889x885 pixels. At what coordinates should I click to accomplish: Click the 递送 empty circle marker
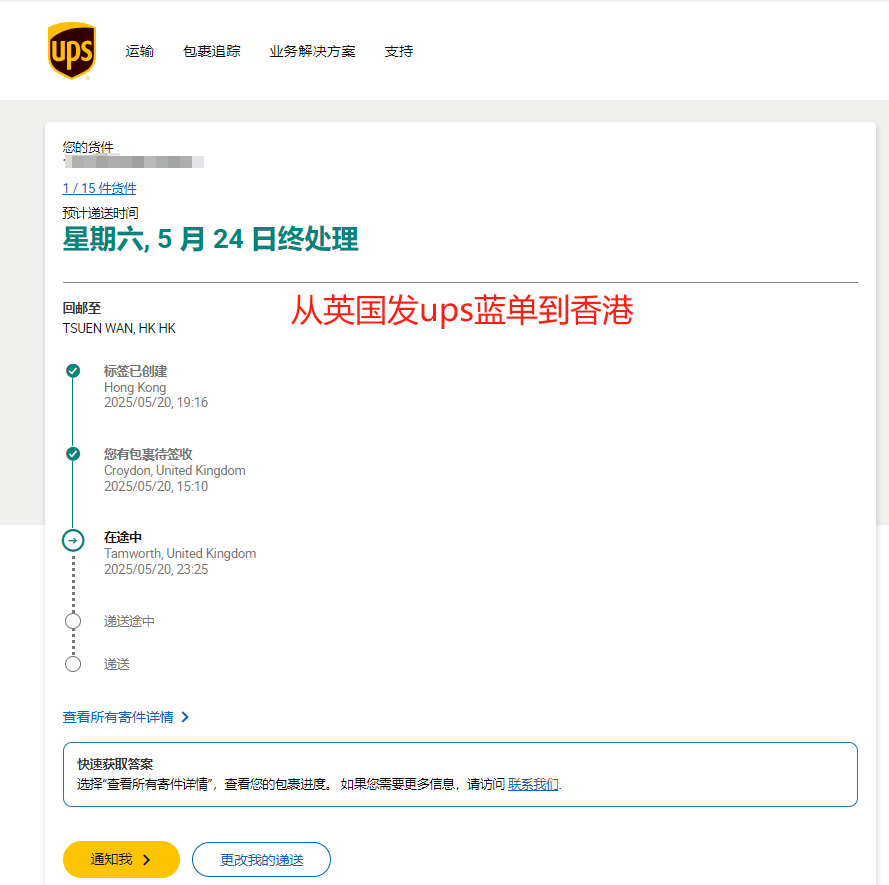pos(73,664)
